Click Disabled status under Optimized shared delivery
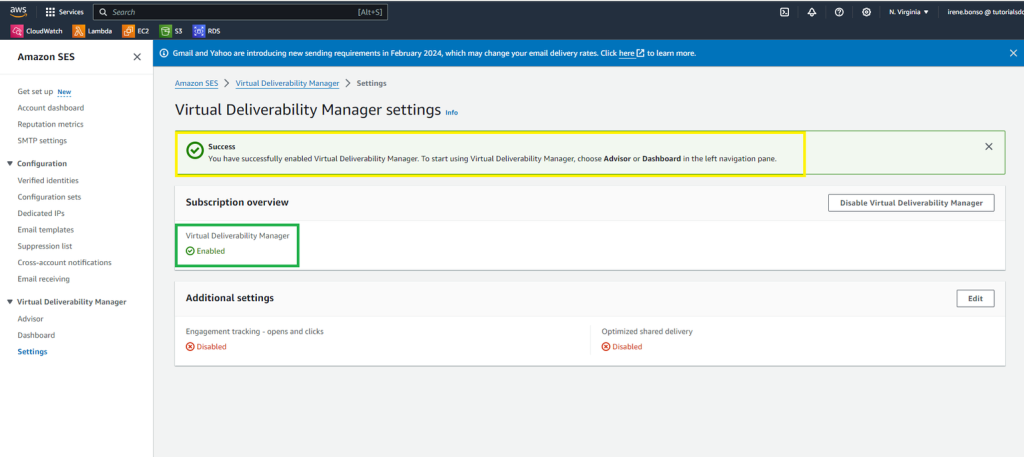 [627, 347]
